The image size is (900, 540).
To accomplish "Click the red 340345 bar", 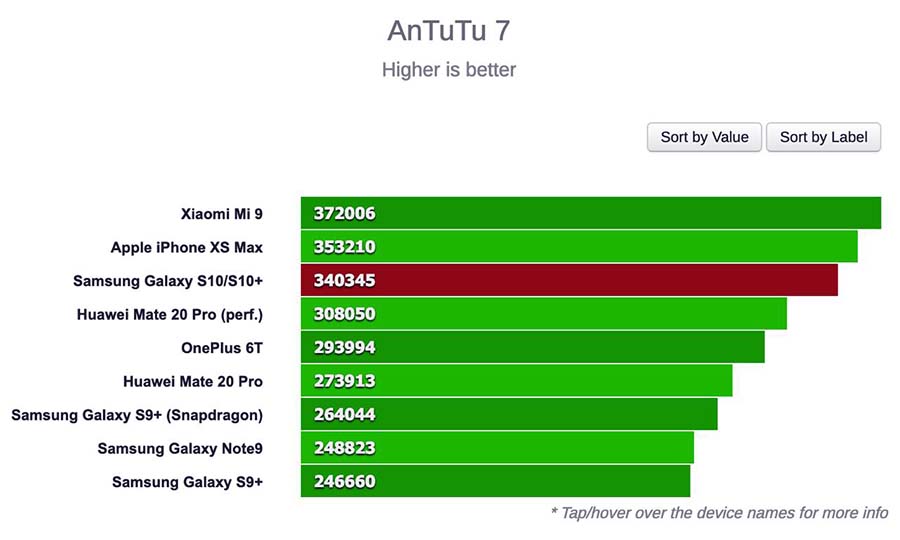I will coord(569,280).
